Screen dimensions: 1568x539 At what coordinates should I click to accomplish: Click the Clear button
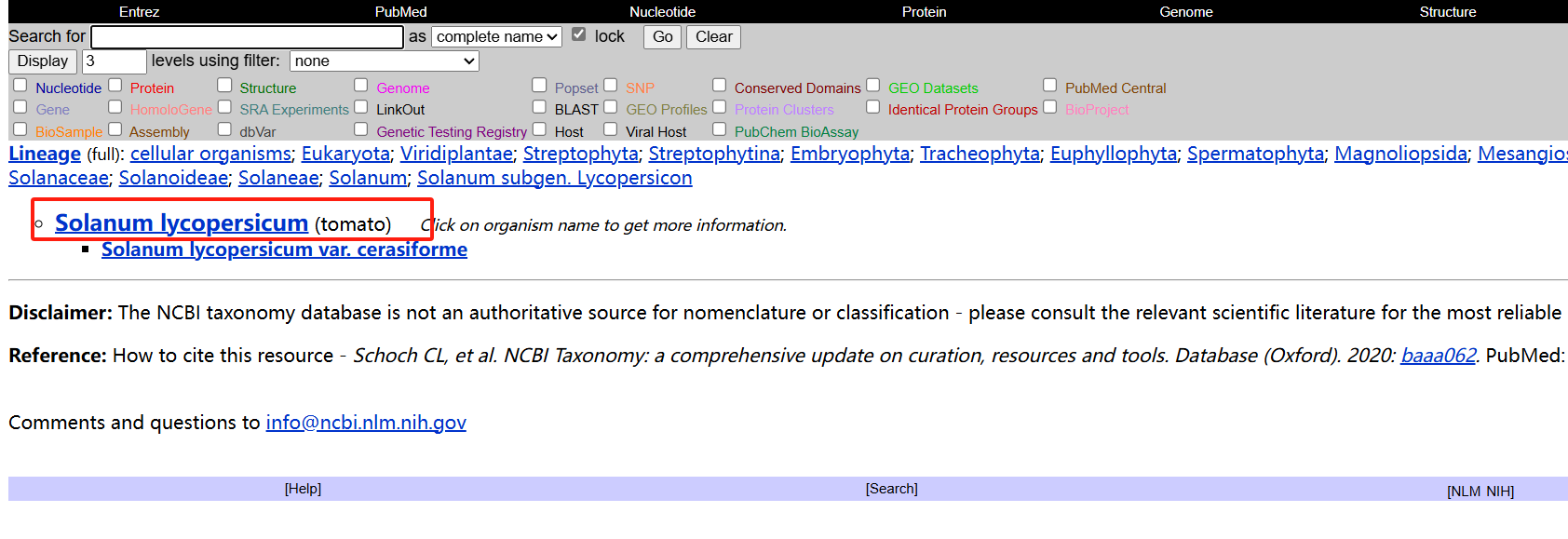[x=713, y=36]
